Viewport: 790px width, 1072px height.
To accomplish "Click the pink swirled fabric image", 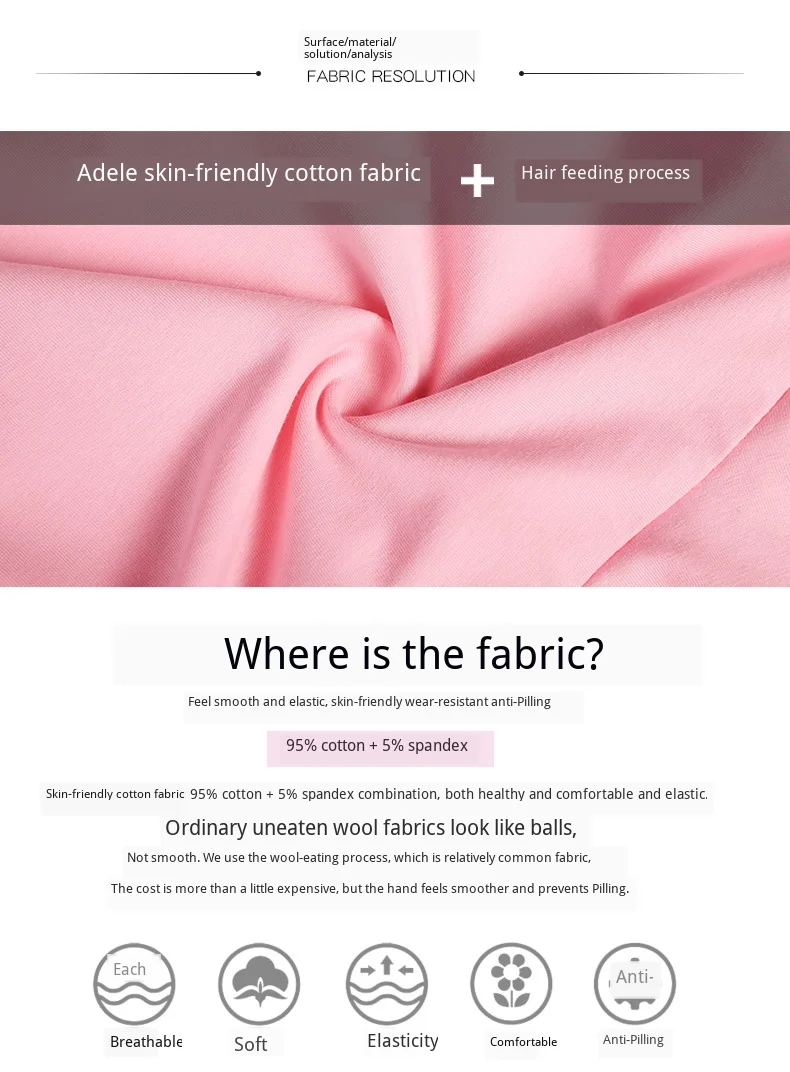I will click(x=395, y=405).
